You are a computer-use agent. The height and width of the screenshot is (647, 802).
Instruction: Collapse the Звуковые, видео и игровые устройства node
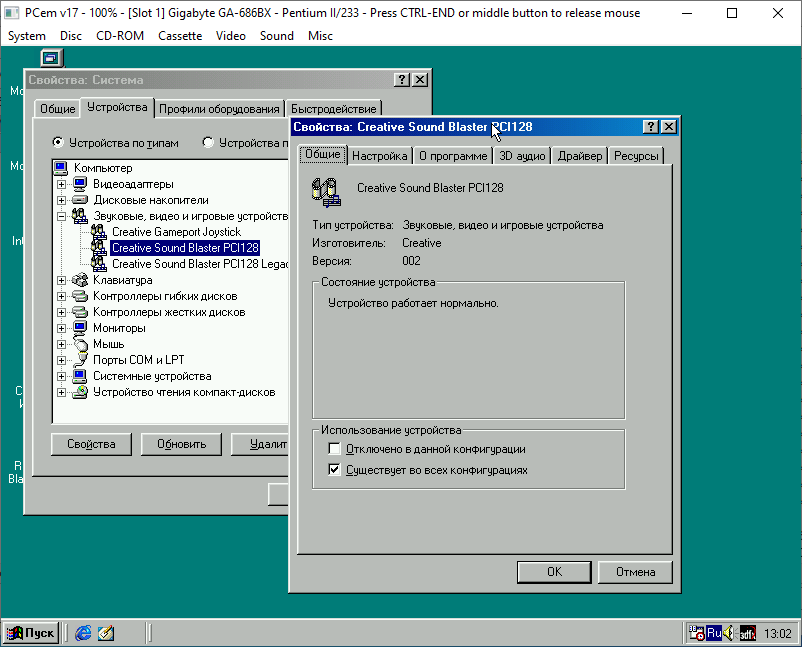click(61, 216)
